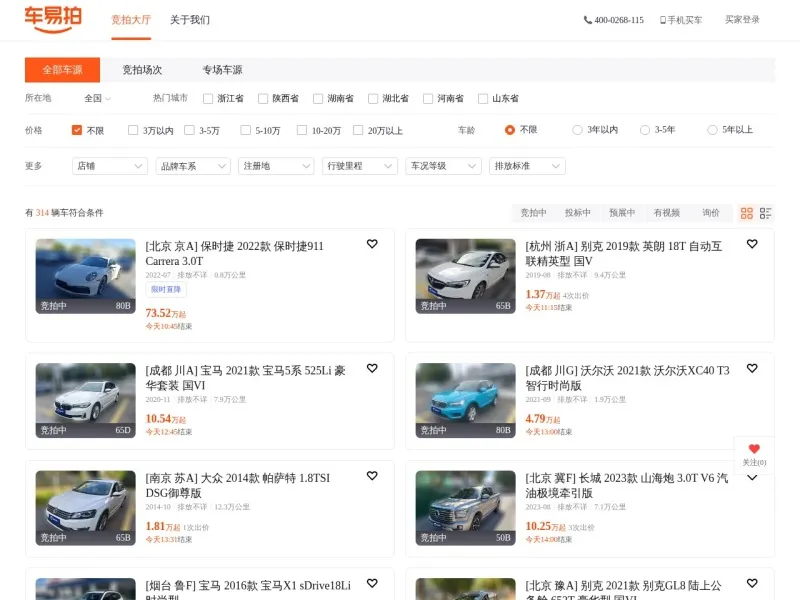Open the 店铺 dropdown
Screen dimensions: 800x600
(110, 166)
